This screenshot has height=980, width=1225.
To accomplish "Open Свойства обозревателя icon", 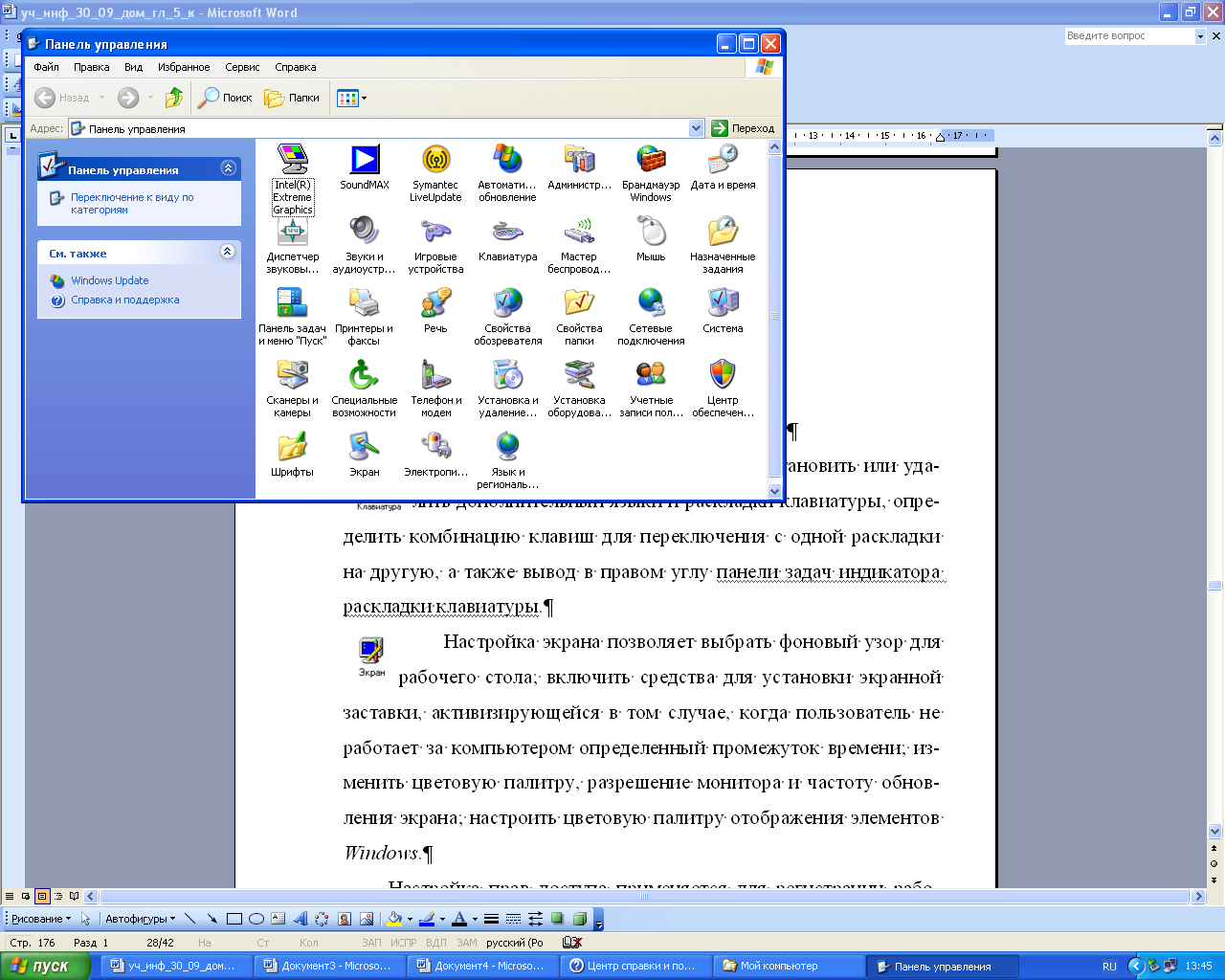I will pos(507,303).
